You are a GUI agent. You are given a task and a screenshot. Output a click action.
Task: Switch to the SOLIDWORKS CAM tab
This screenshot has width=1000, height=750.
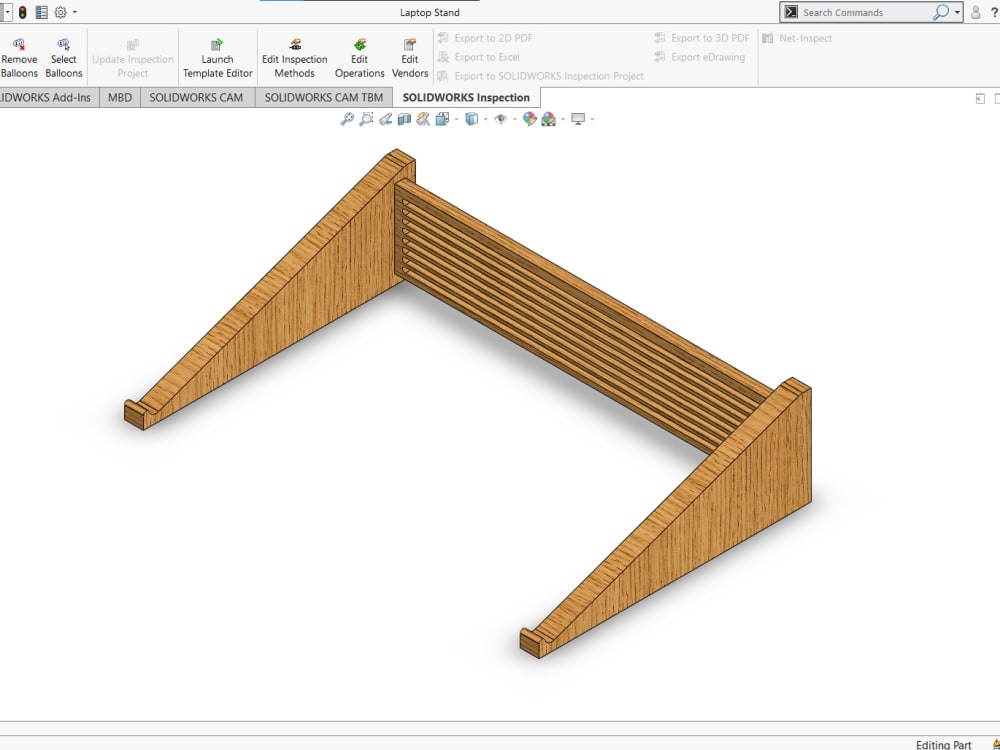point(197,97)
